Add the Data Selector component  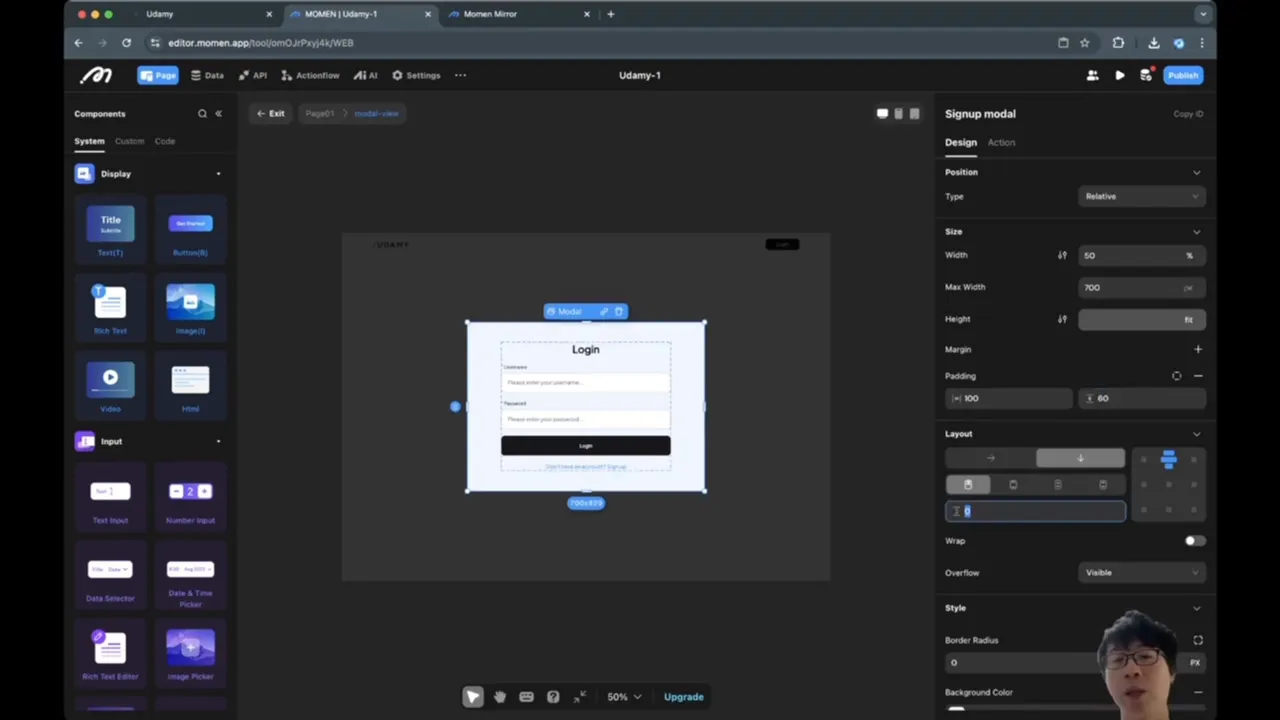tap(110, 577)
